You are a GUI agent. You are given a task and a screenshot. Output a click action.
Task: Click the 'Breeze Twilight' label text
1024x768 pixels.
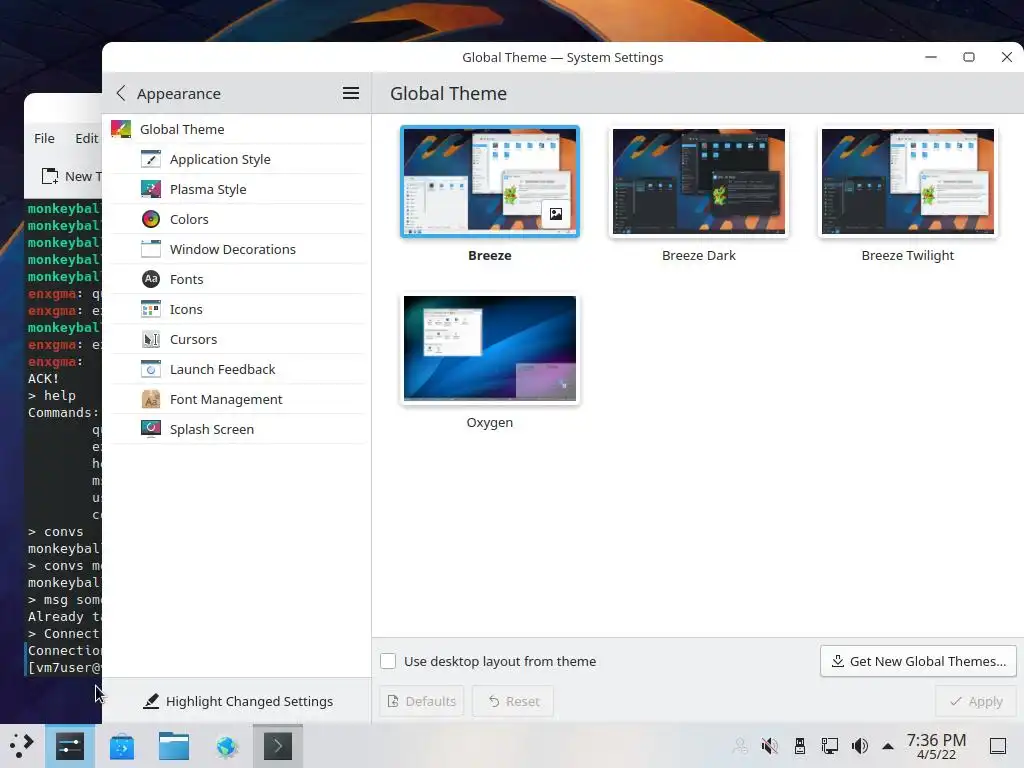coord(908,255)
